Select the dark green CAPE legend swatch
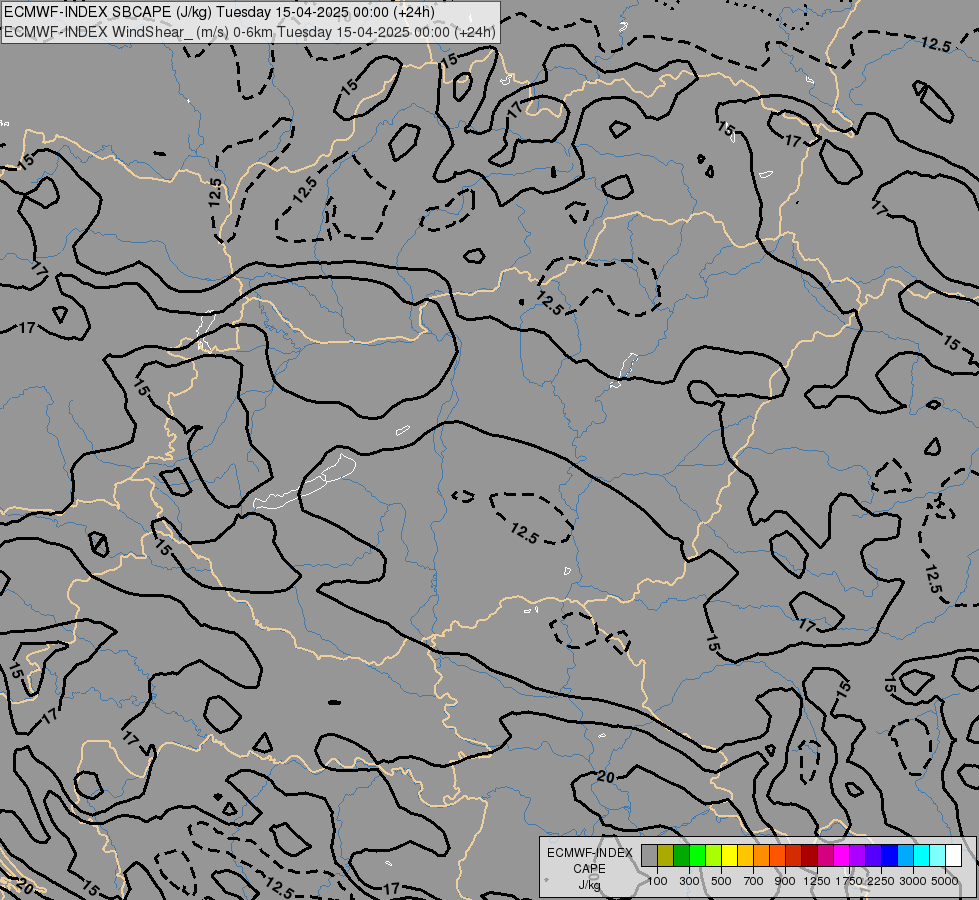This screenshot has height=900, width=979. pyautogui.click(x=681, y=855)
